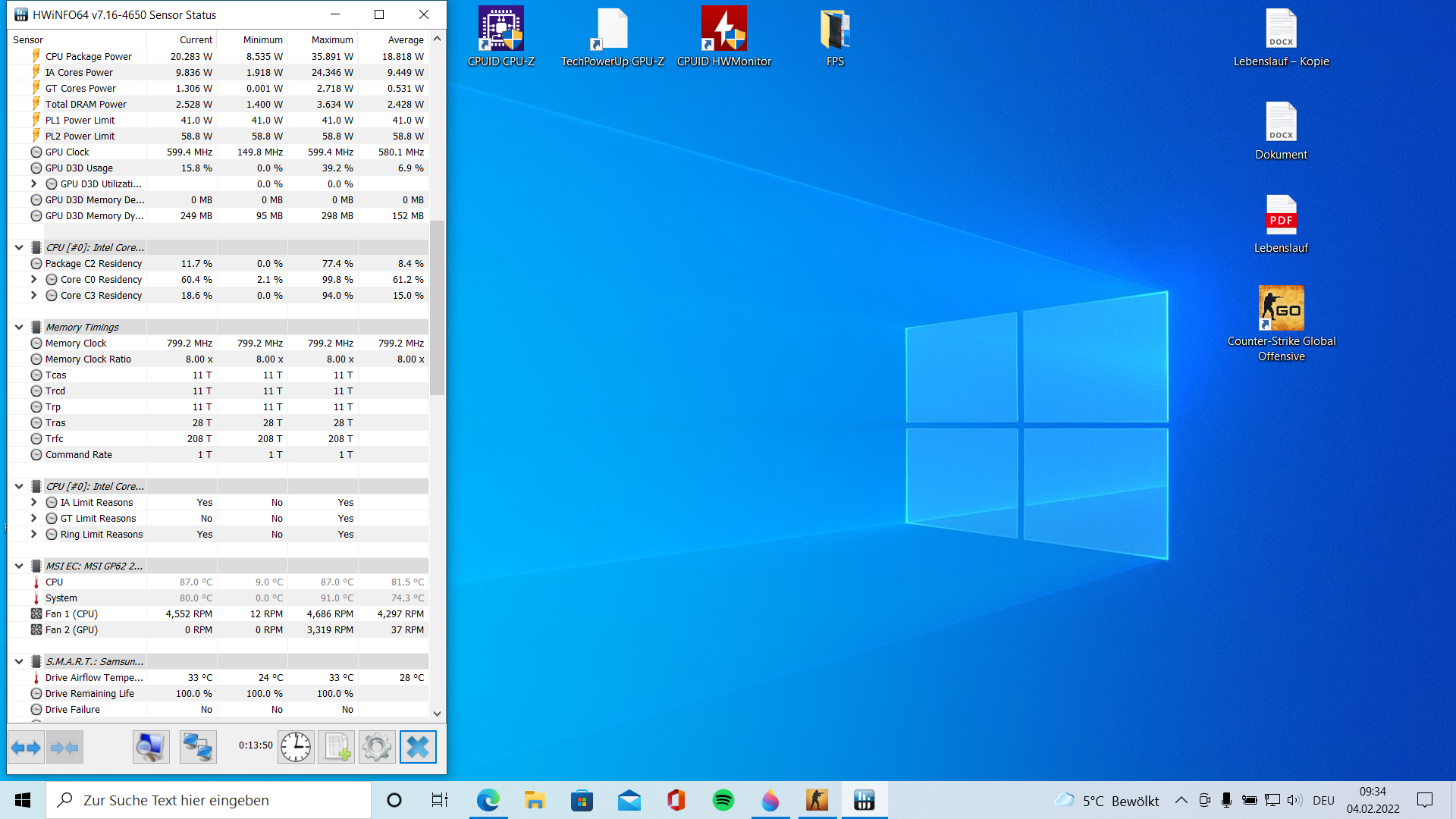Click the expand columns arrows button

coord(26,748)
